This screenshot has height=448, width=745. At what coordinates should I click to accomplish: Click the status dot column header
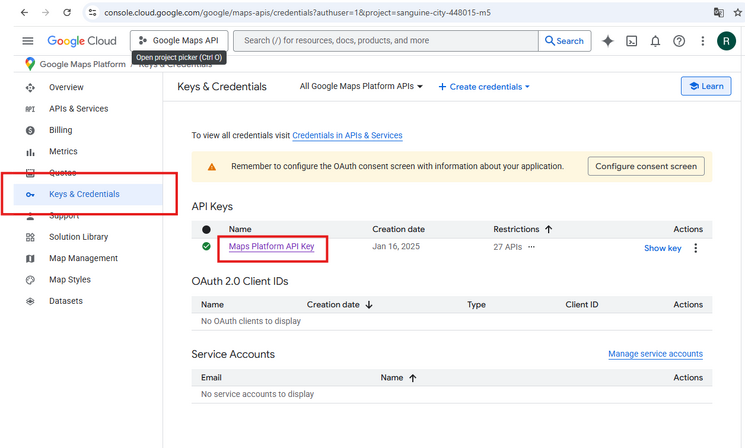[206, 229]
